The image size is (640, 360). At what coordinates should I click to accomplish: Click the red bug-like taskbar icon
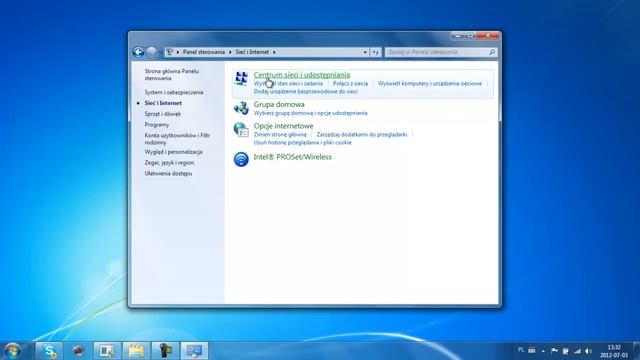point(78,351)
